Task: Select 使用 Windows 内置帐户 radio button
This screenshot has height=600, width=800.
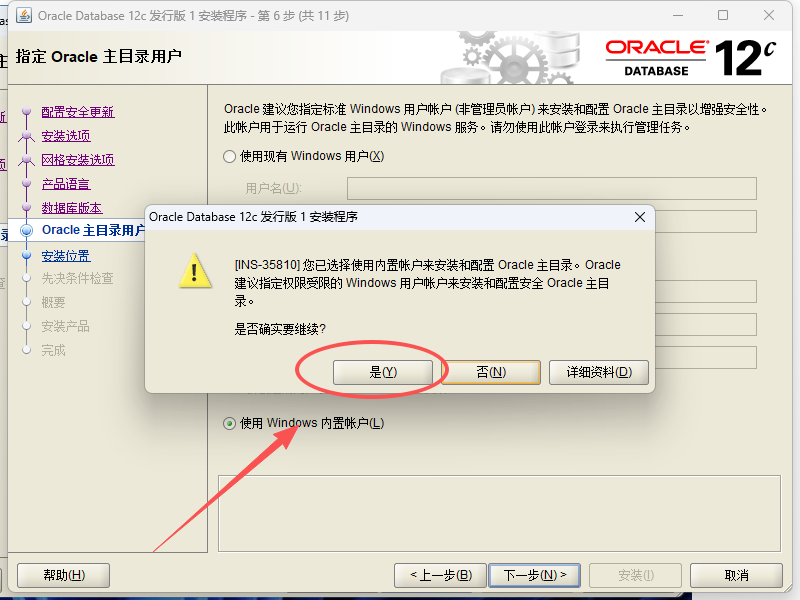Action: [230, 423]
